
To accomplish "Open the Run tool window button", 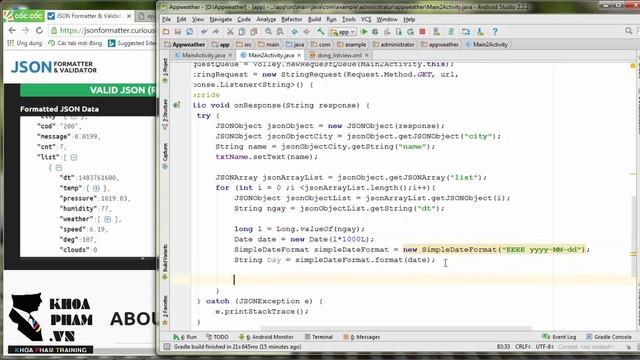I will pyautogui.click(x=185, y=337).
